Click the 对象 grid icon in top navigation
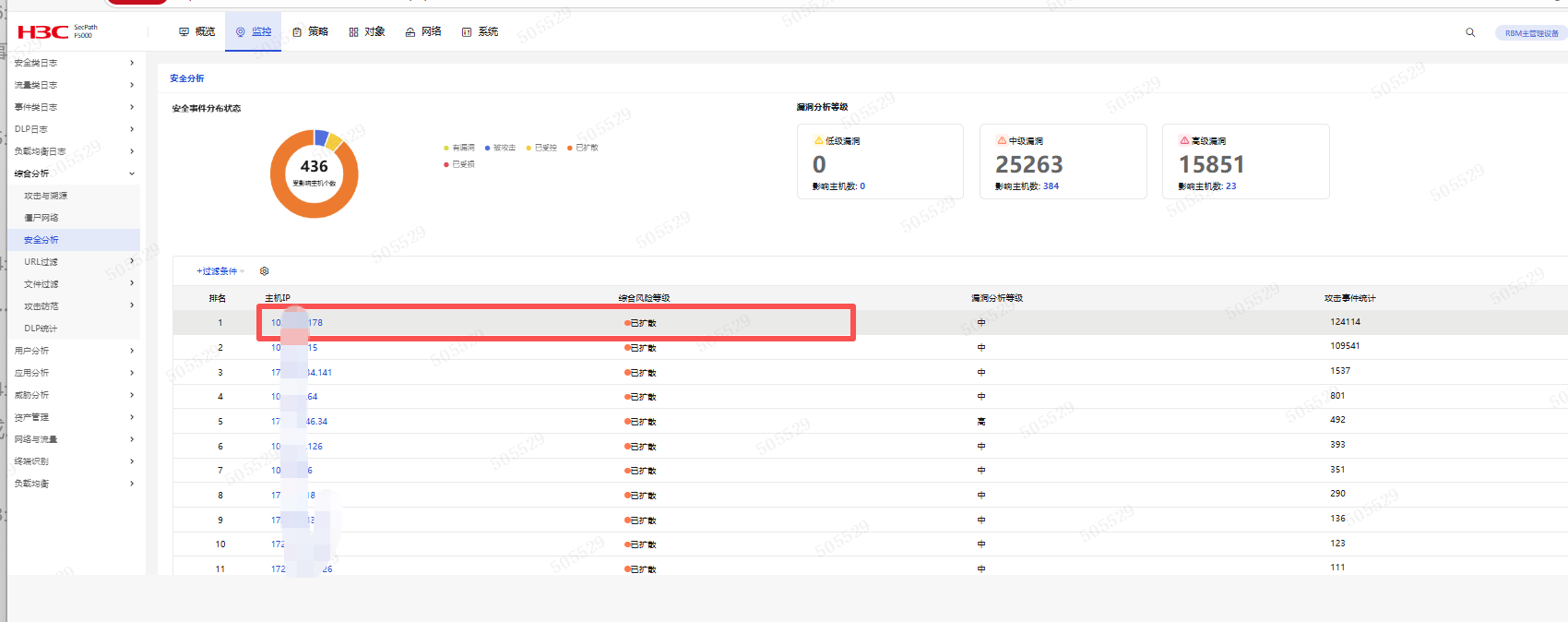1568x622 pixels. click(x=353, y=32)
